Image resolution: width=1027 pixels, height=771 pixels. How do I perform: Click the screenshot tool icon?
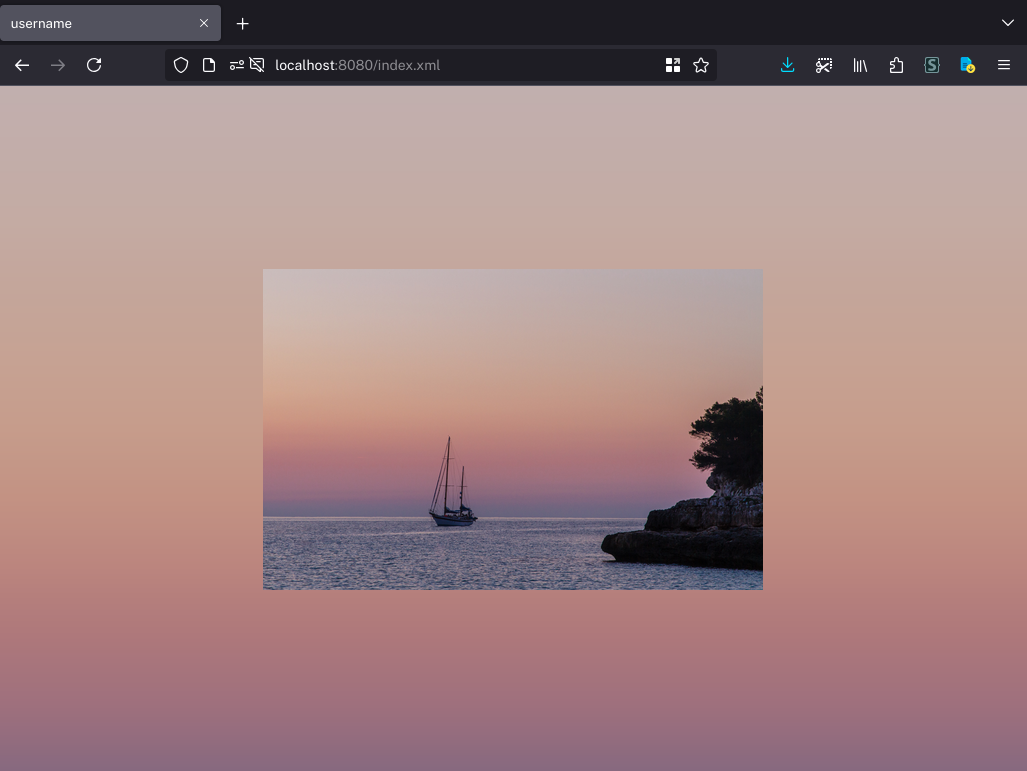[x=824, y=65]
